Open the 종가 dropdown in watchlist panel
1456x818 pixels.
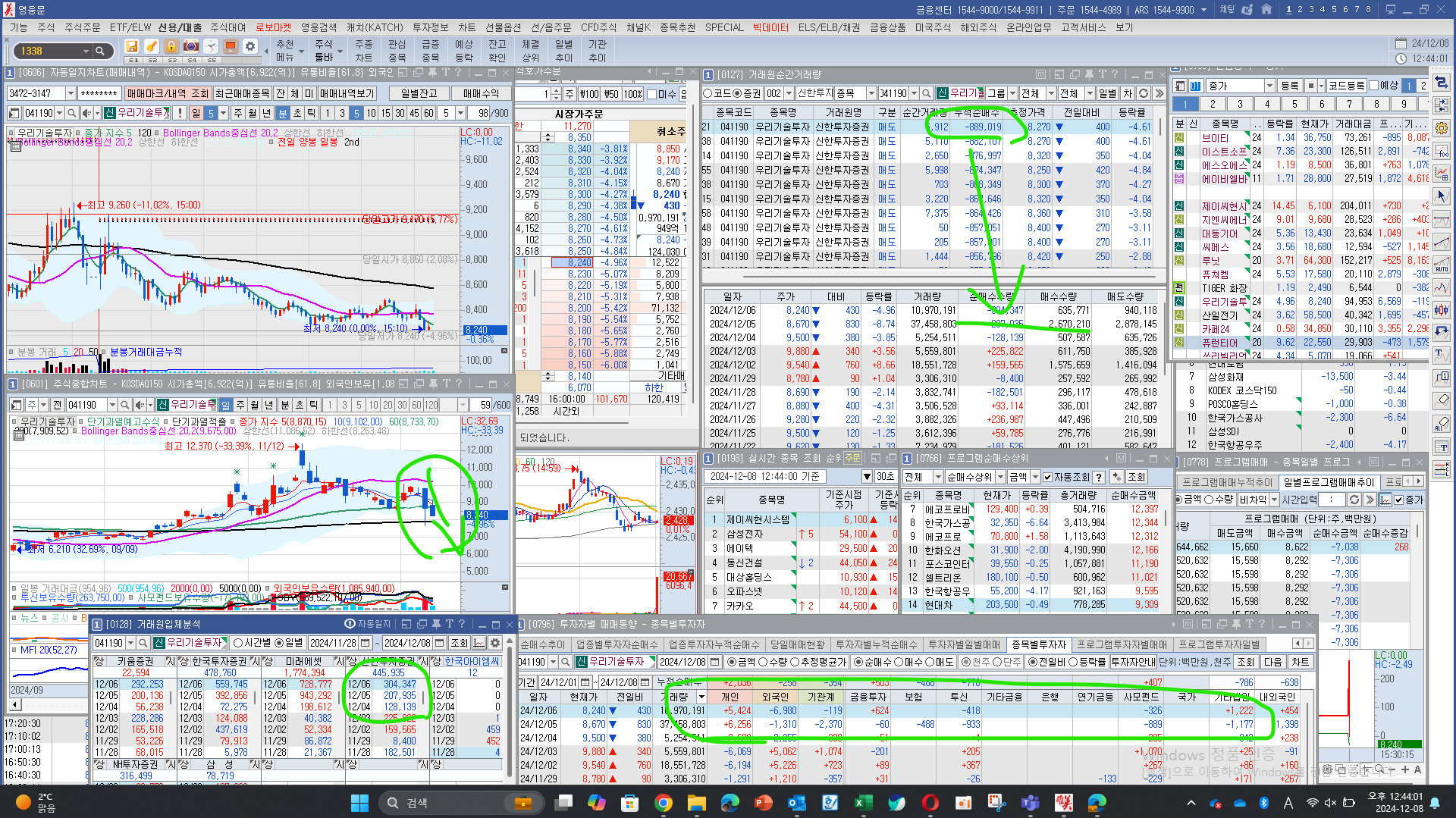tap(1269, 86)
